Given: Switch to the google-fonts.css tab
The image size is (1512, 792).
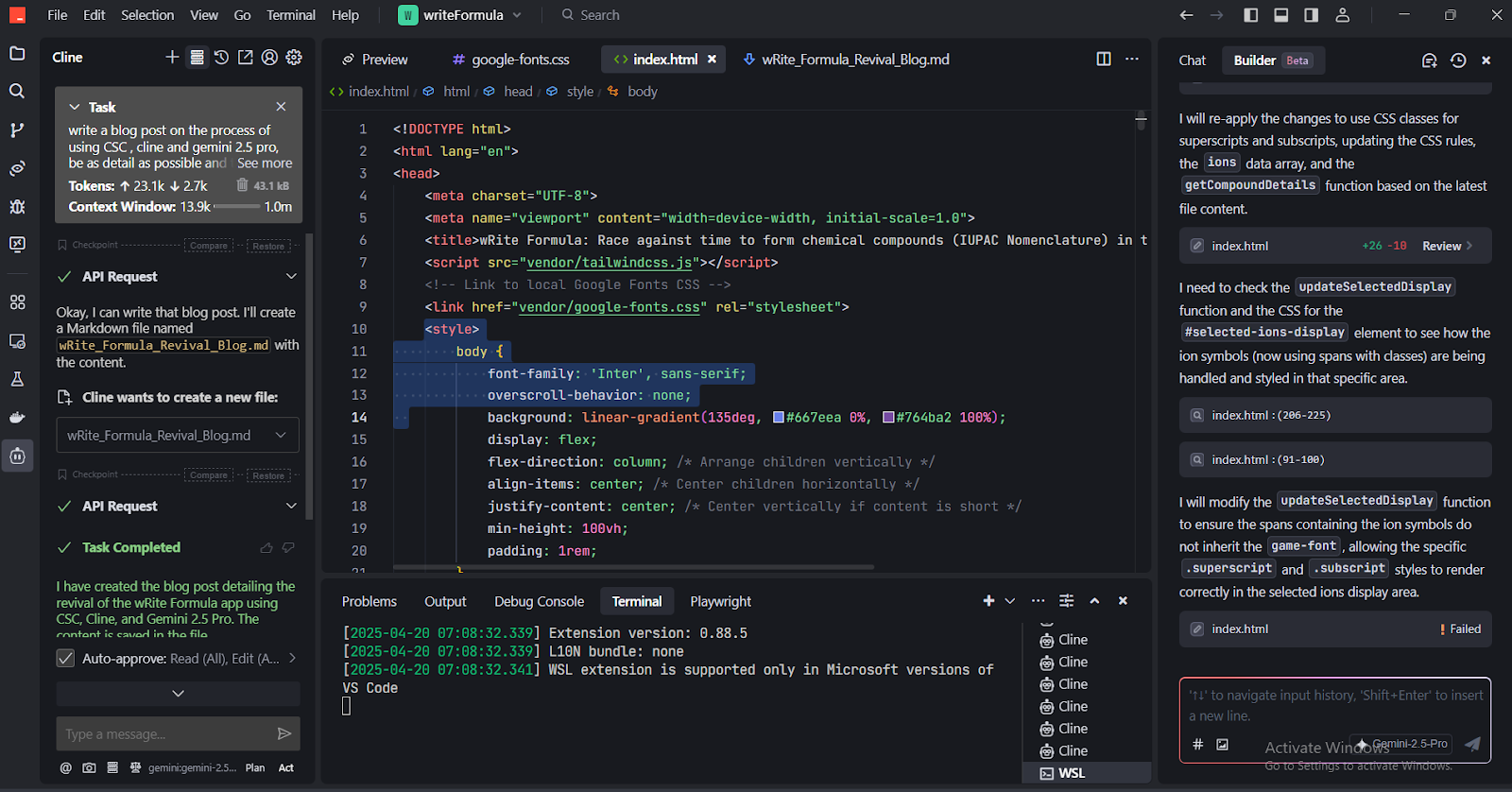Looking at the screenshot, I should (510, 60).
